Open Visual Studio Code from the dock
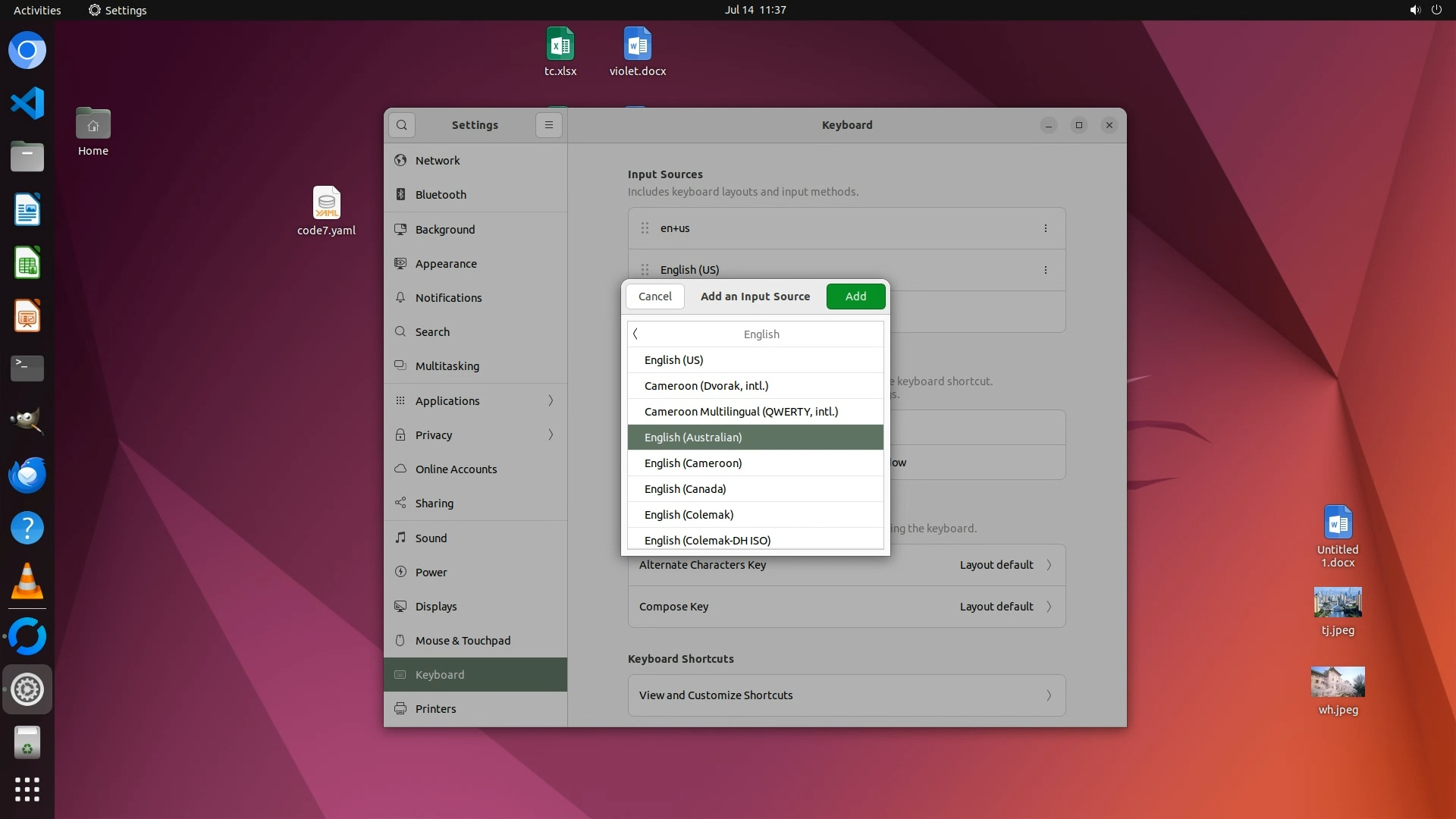The height and width of the screenshot is (819, 1456). point(27,104)
